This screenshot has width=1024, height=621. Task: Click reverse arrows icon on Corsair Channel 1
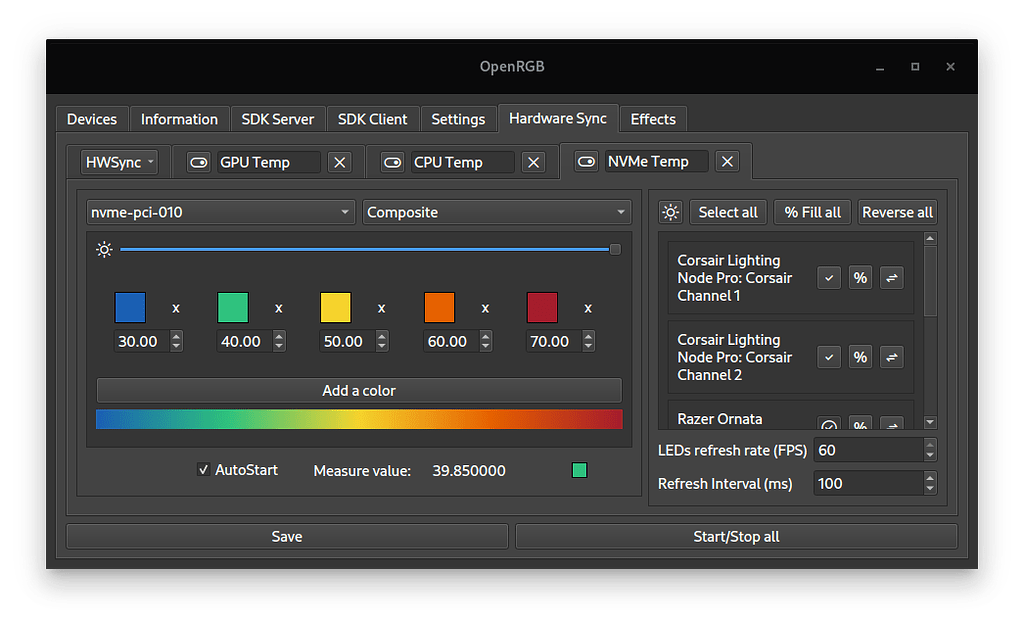click(891, 278)
